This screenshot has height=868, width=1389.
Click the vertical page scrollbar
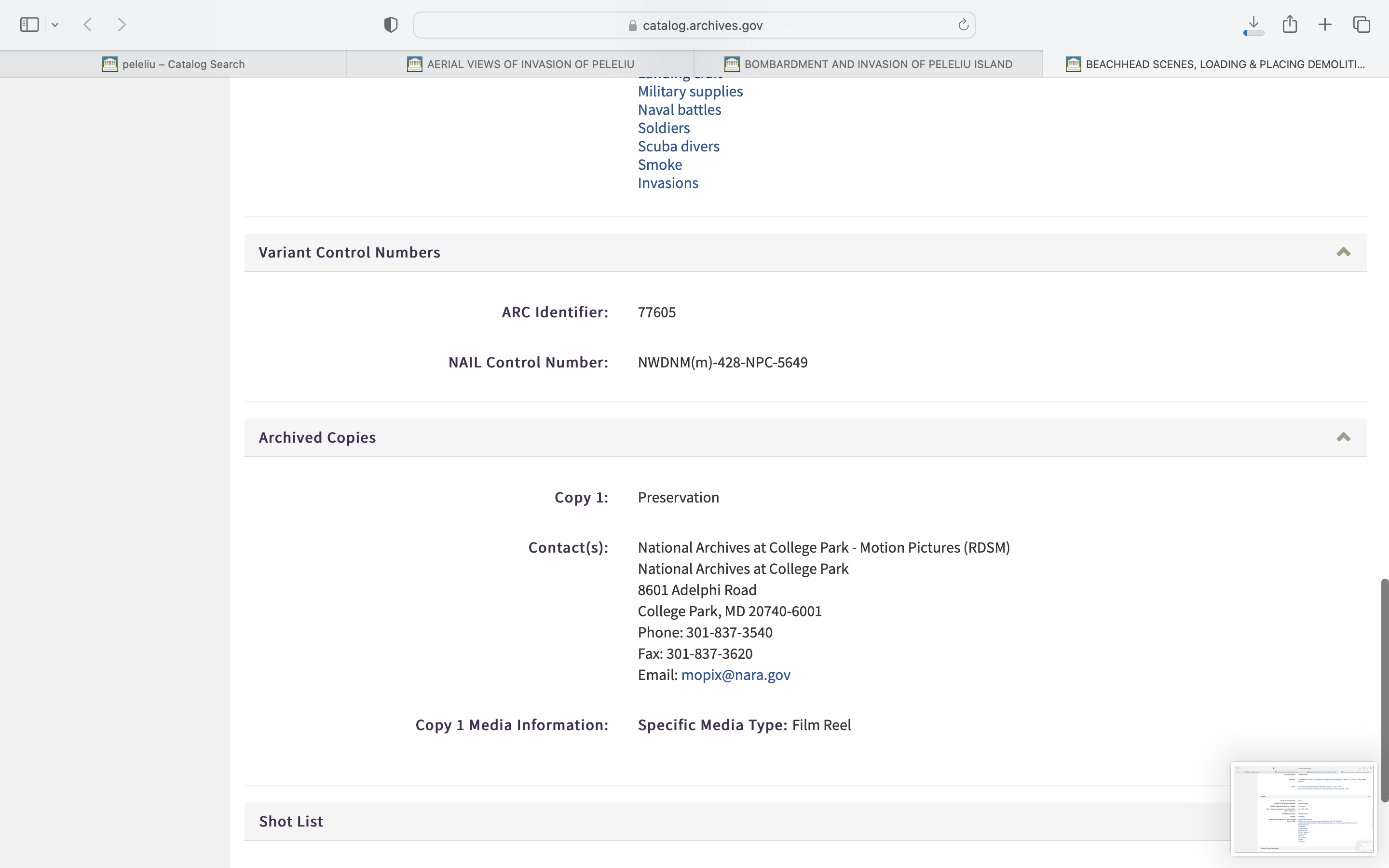[x=1384, y=689]
